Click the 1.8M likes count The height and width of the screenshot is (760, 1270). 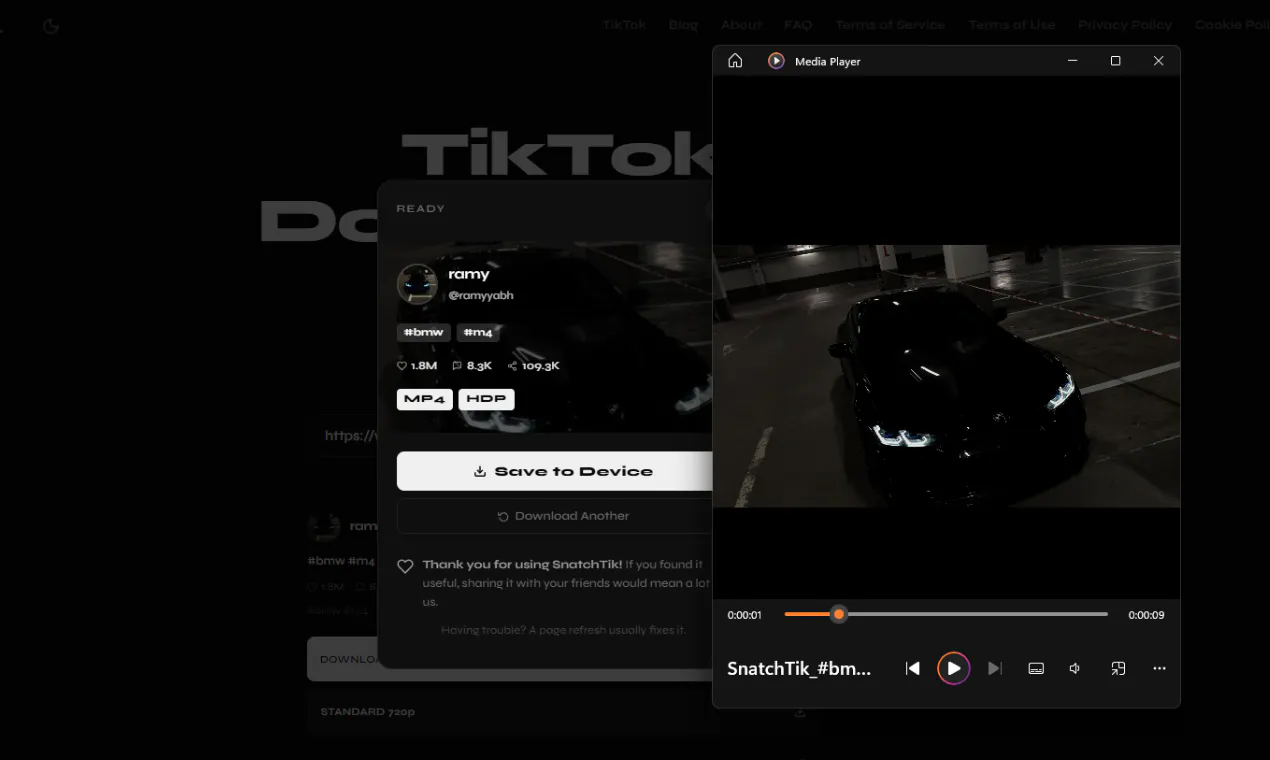click(417, 366)
